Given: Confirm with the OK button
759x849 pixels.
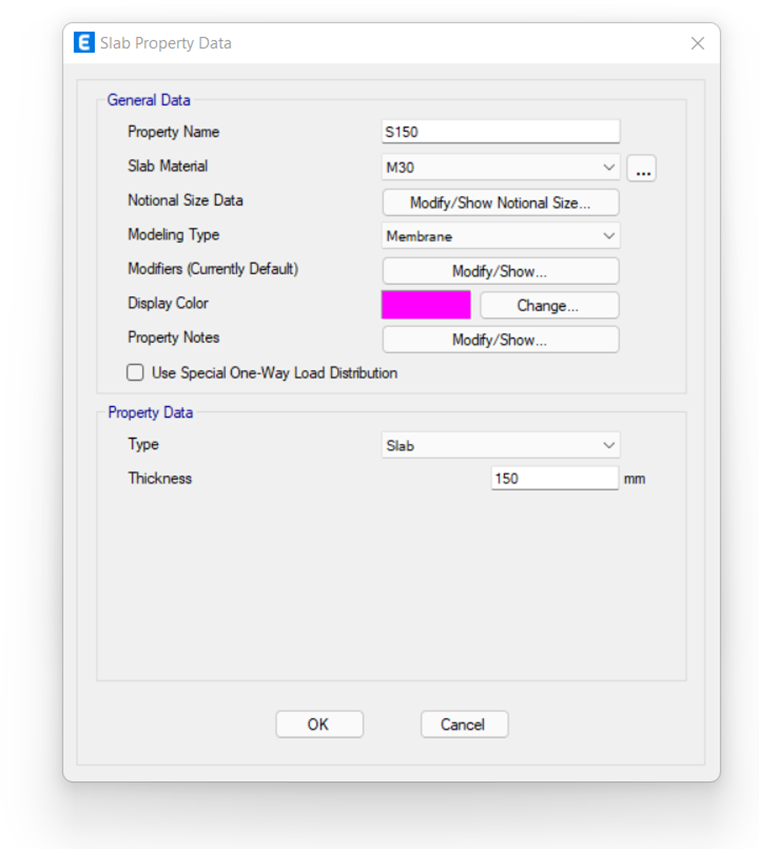Looking at the screenshot, I should 319,724.
